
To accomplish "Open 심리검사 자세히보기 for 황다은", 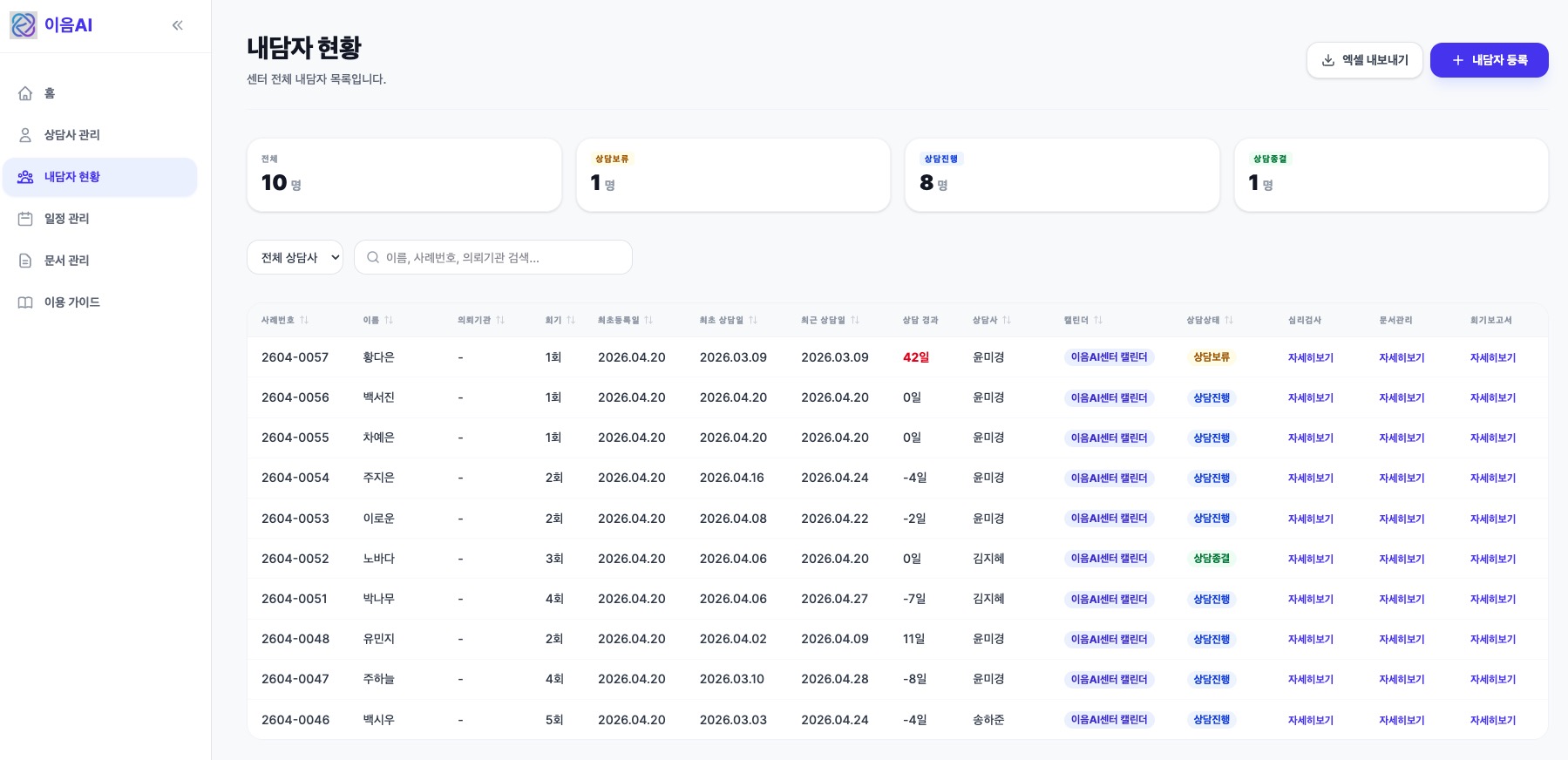I will [1310, 358].
